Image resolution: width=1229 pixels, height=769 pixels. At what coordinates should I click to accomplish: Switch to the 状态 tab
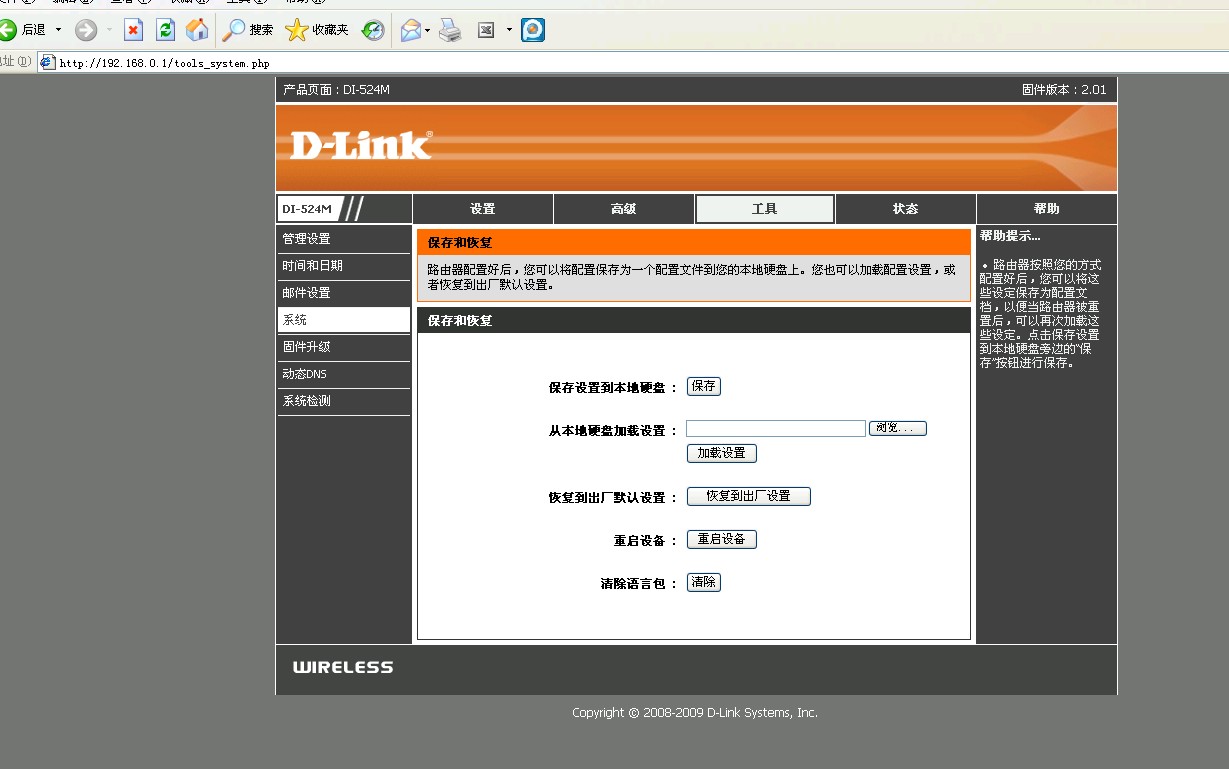pos(906,209)
